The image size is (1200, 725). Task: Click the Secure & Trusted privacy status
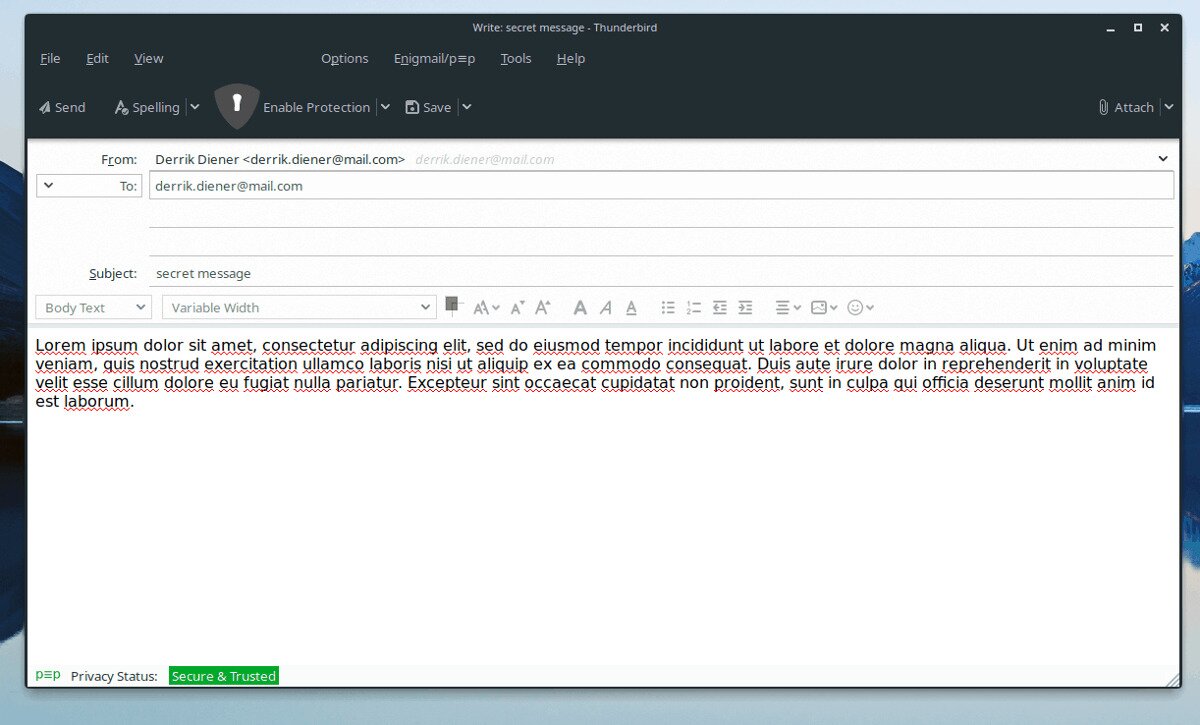tap(223, 675)
